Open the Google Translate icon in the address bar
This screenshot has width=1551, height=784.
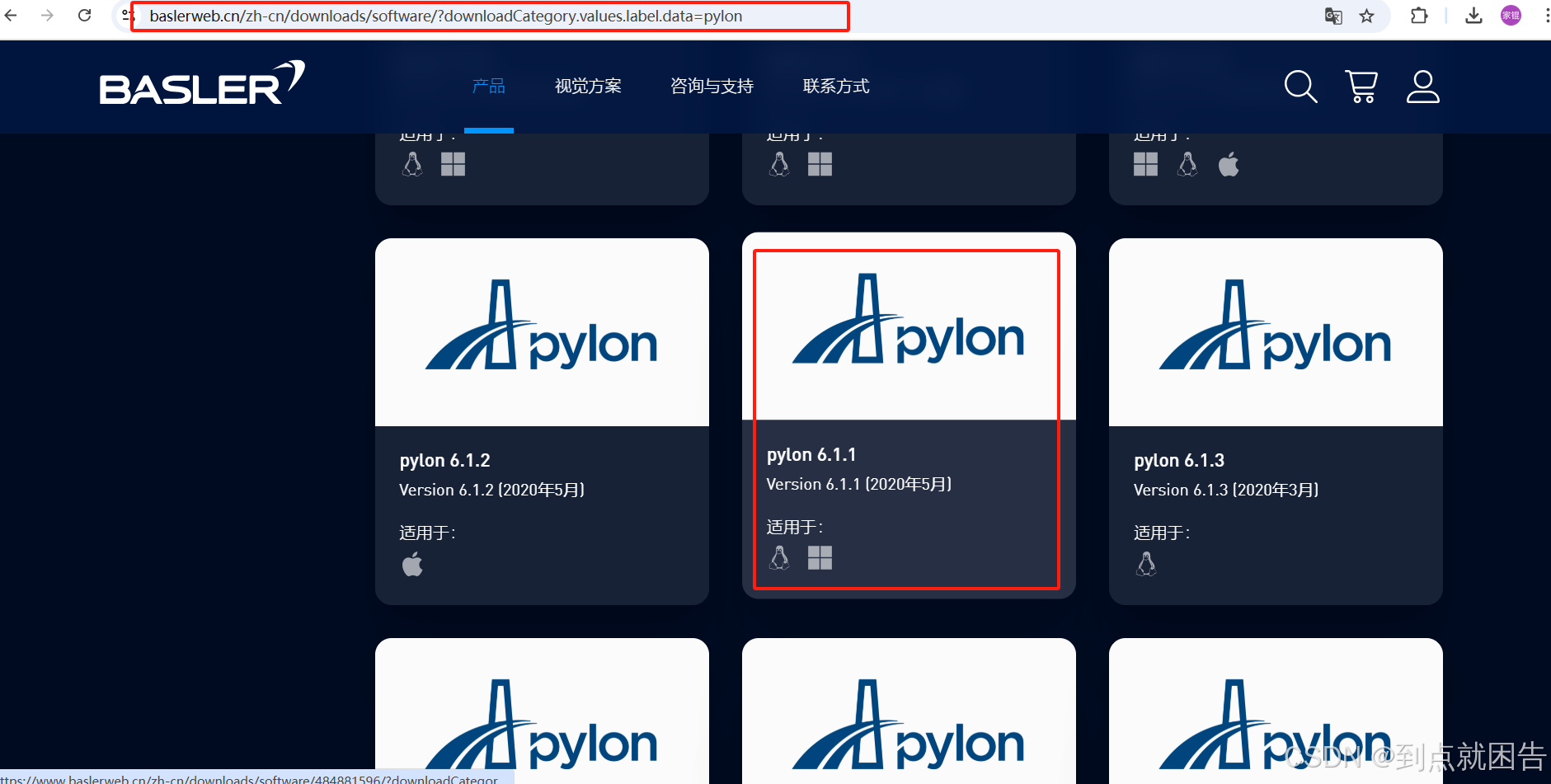point(1332,16)
